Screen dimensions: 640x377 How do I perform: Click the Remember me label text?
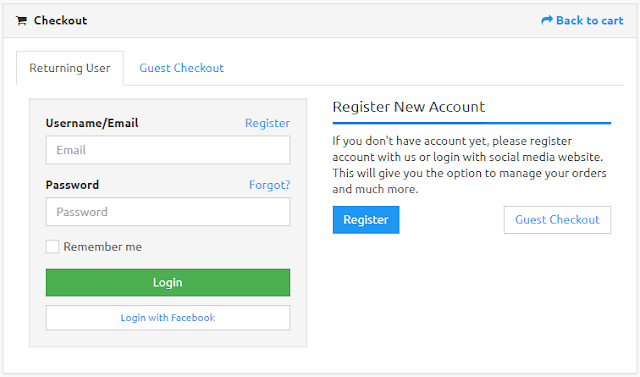(102, 247)
